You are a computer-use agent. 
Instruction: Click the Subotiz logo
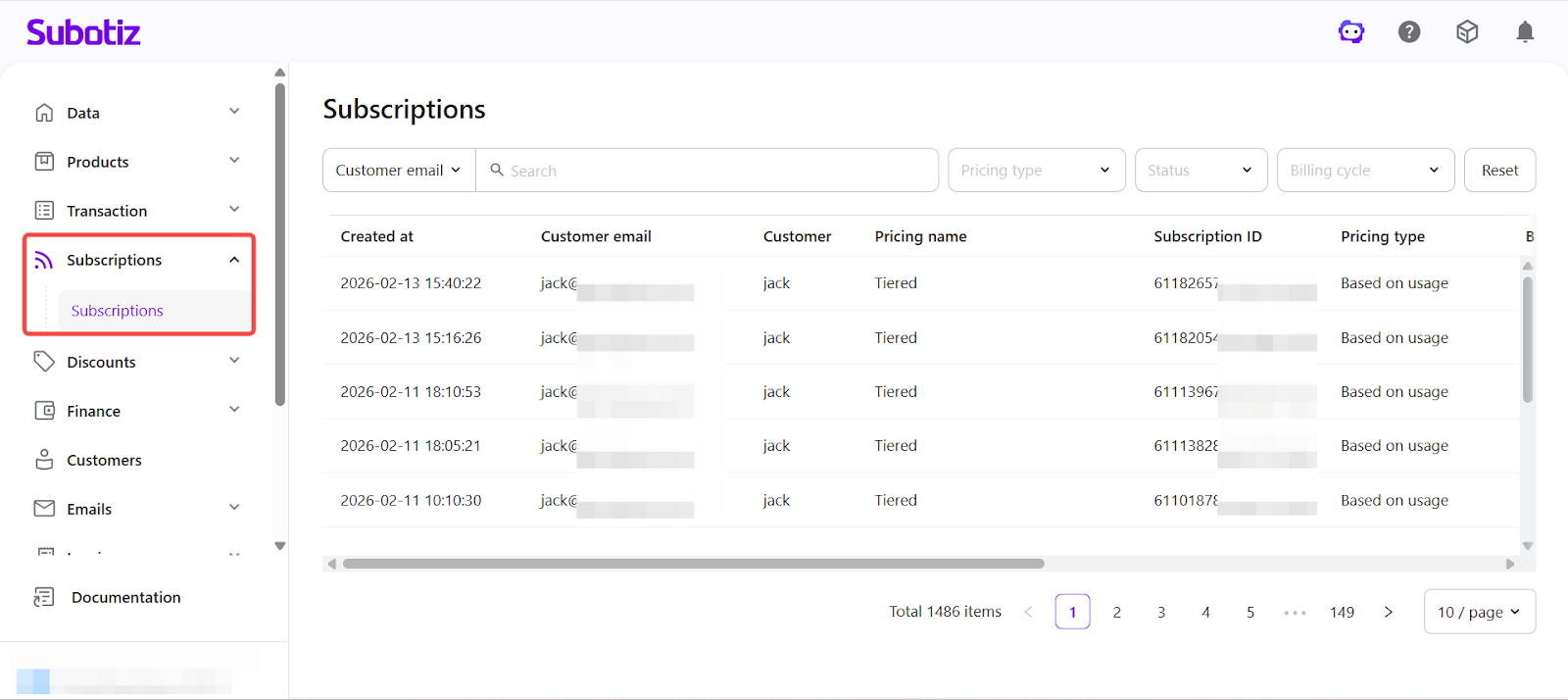[83, 32]
